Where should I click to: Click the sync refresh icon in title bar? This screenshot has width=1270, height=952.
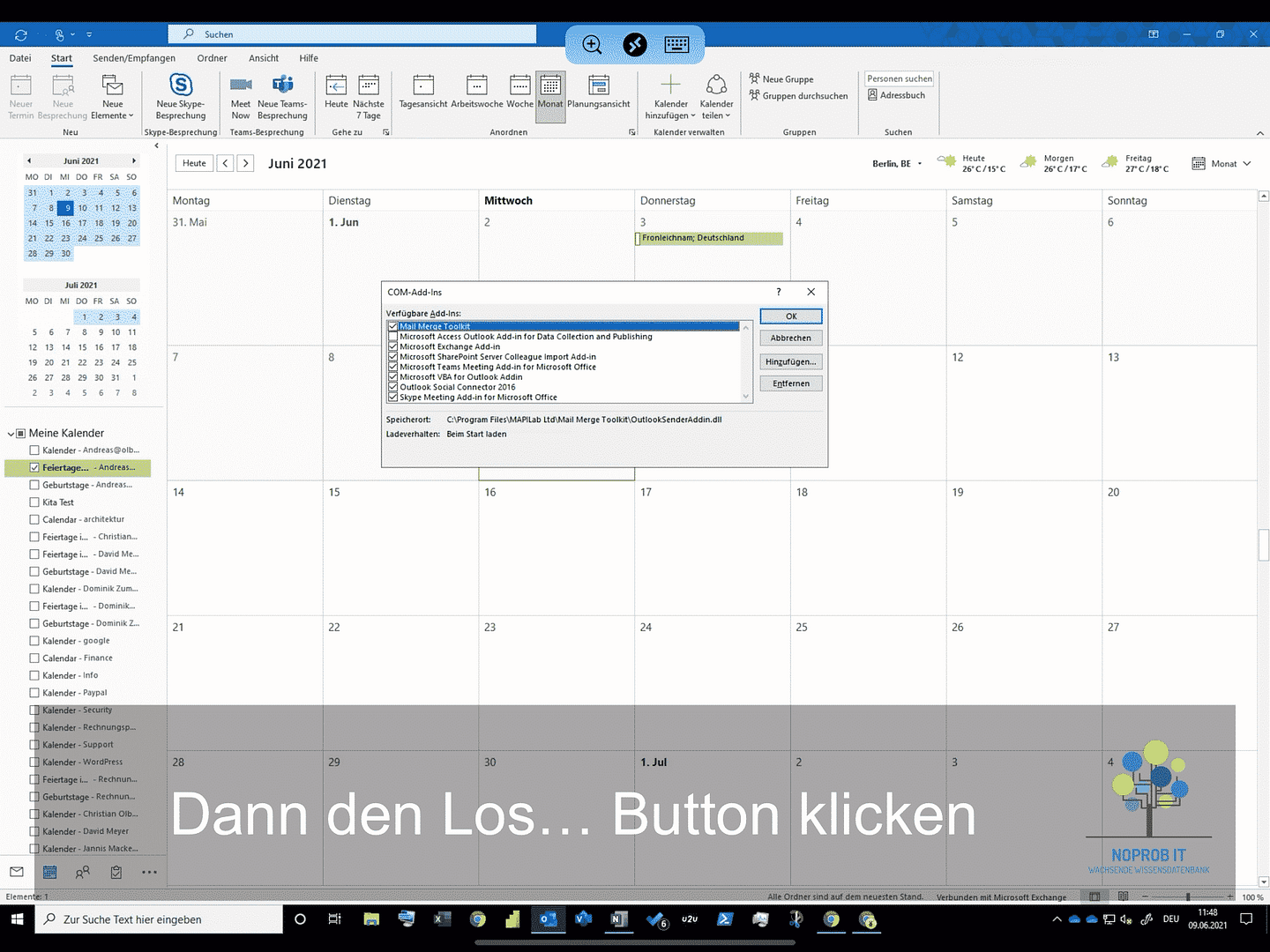coord(21,34)
